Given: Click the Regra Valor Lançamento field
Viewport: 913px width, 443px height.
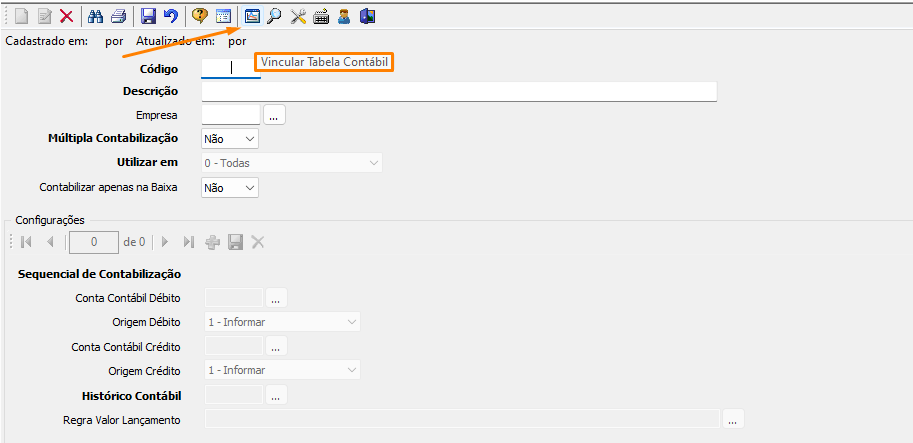Looking at the screenshot, I should tap(462, 419).
